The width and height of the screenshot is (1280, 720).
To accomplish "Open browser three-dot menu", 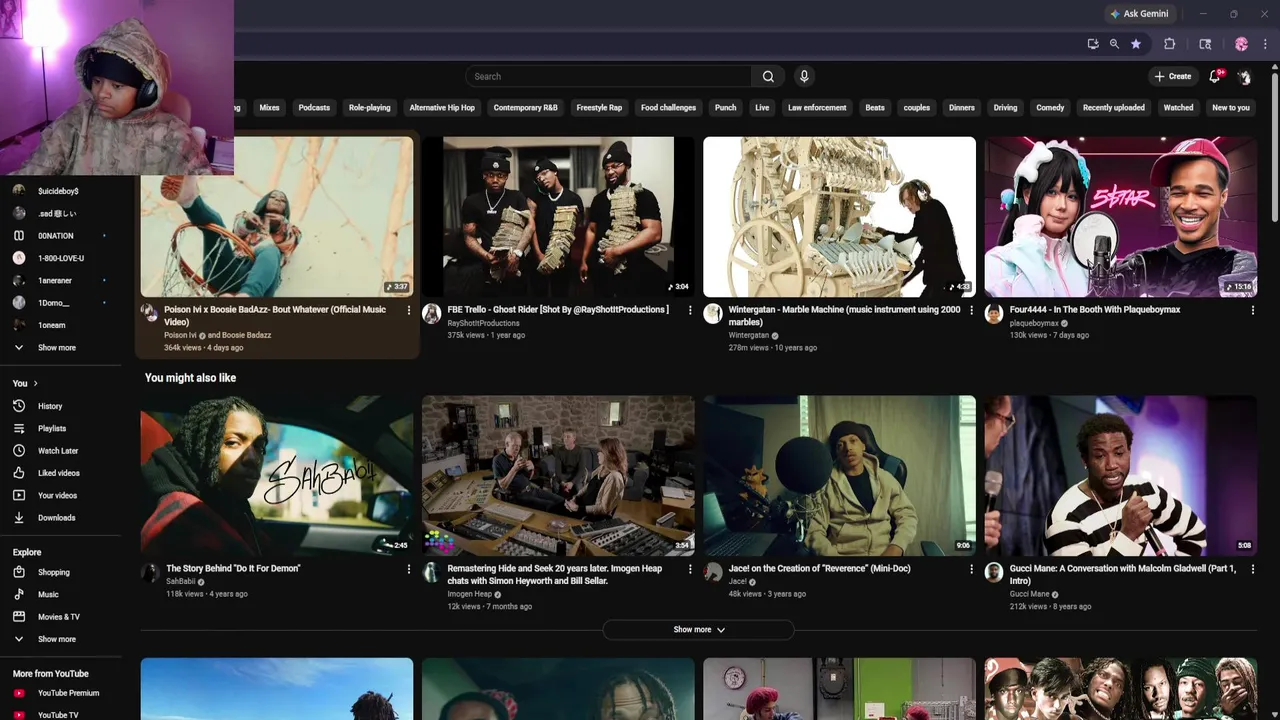I will [1265, 44].
